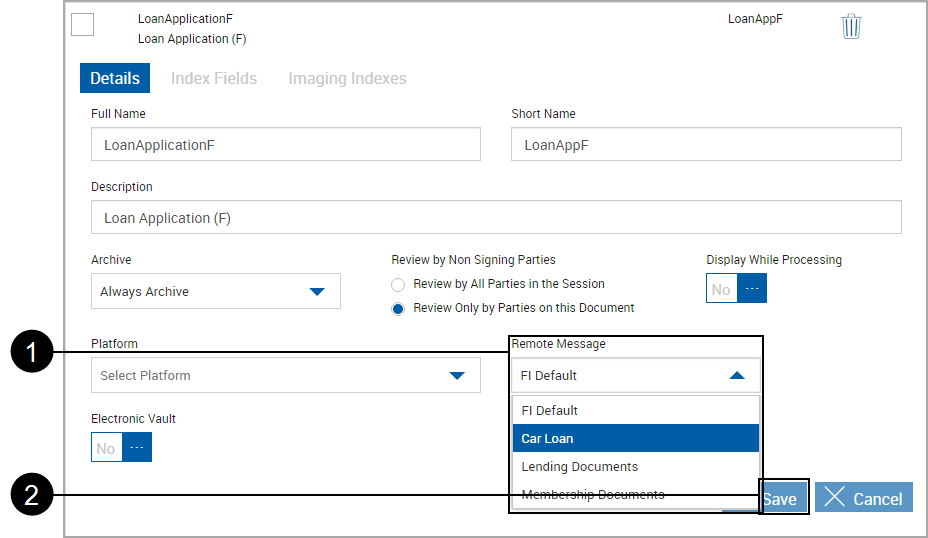Toggle Display While Processing switch
Image resolution: width=928 pixels, height=538 pixels.
pyautogui.click(x=736, y=289)
